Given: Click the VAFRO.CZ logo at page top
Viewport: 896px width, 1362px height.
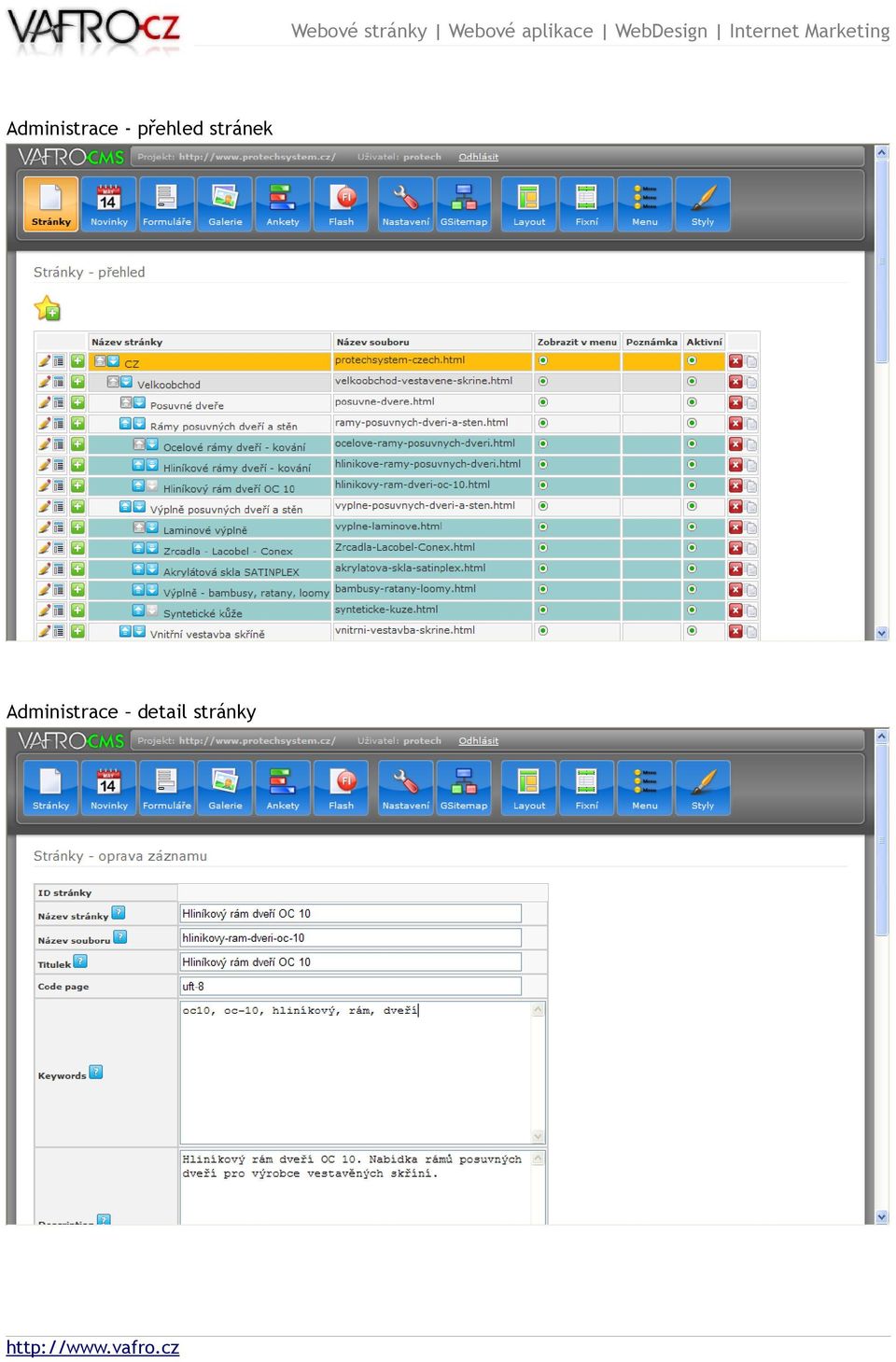Looking at the screenshot, I should [93, 30].
